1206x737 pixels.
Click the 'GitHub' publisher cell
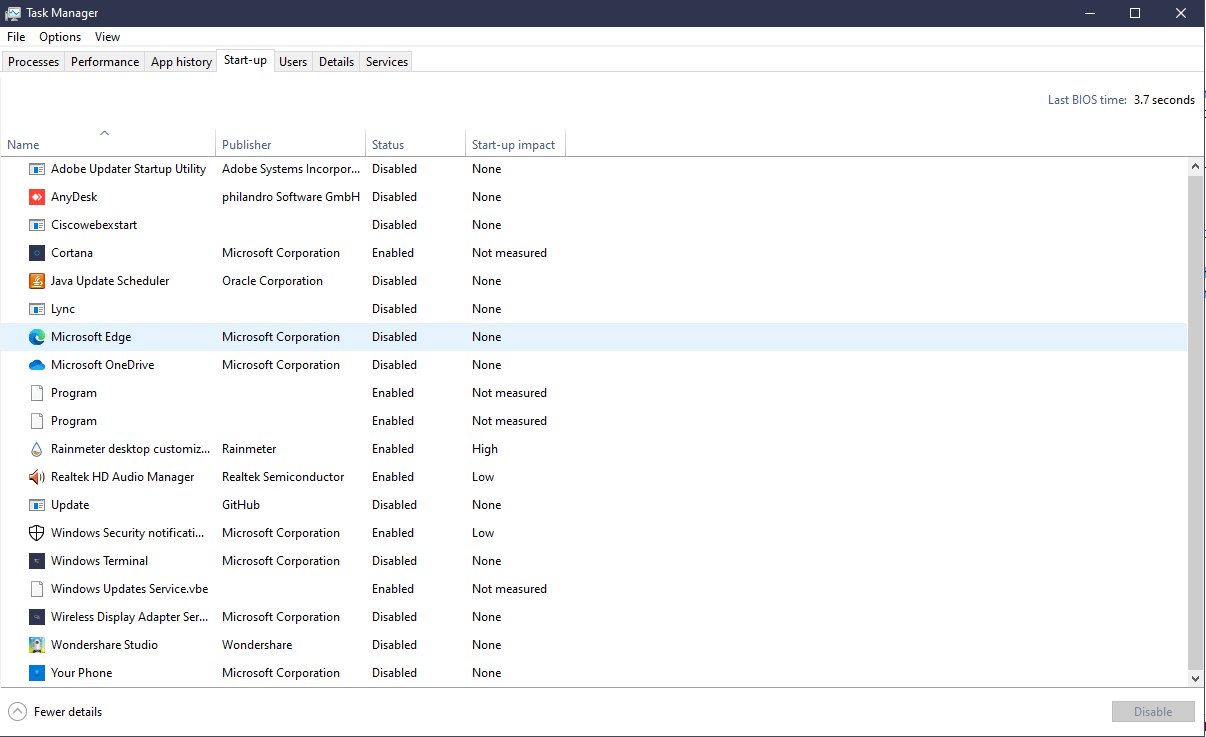pos(241,505)
